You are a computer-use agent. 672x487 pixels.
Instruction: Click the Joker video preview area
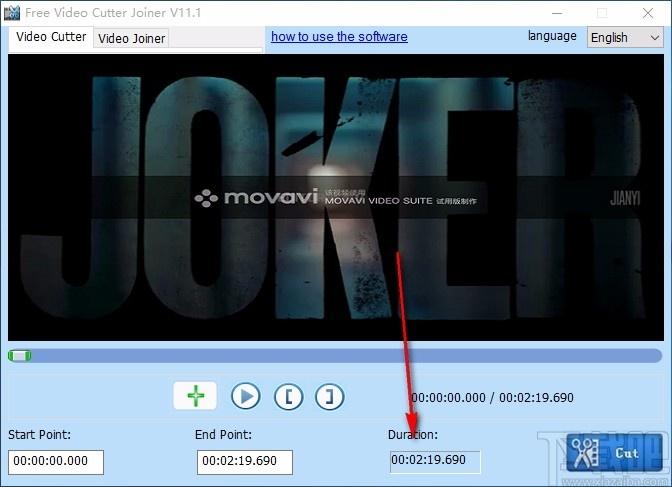pos(336,197)
